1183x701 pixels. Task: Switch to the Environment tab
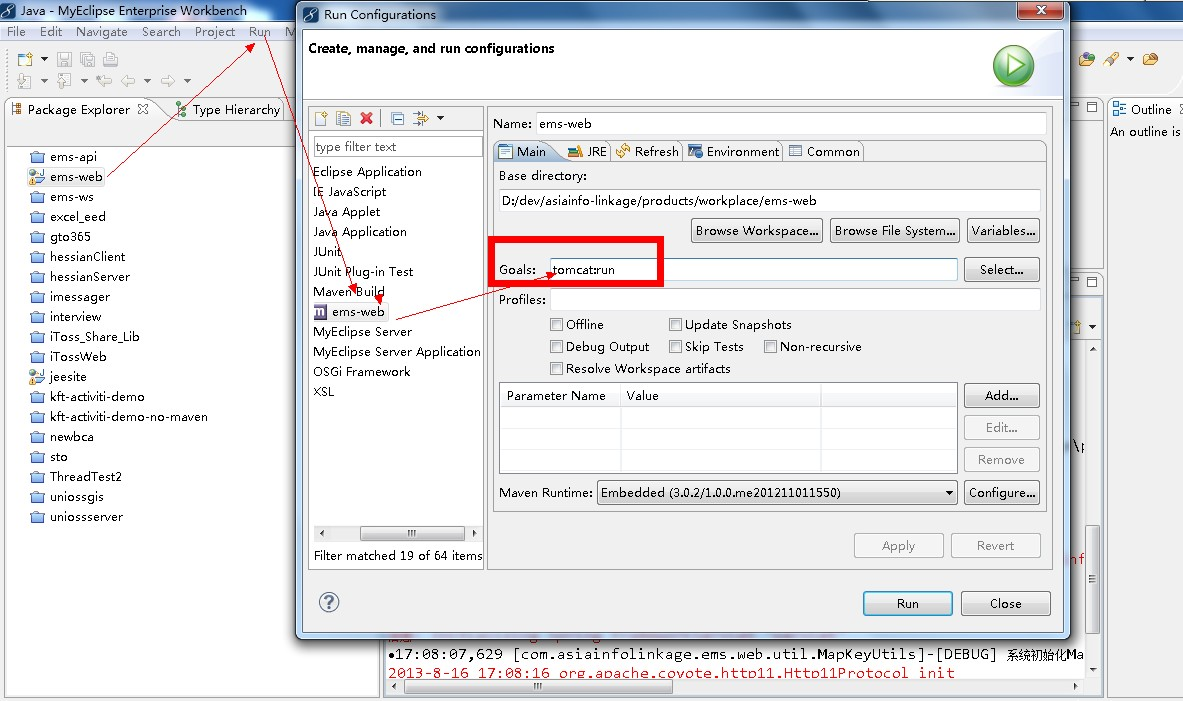[x=733, y=151]
